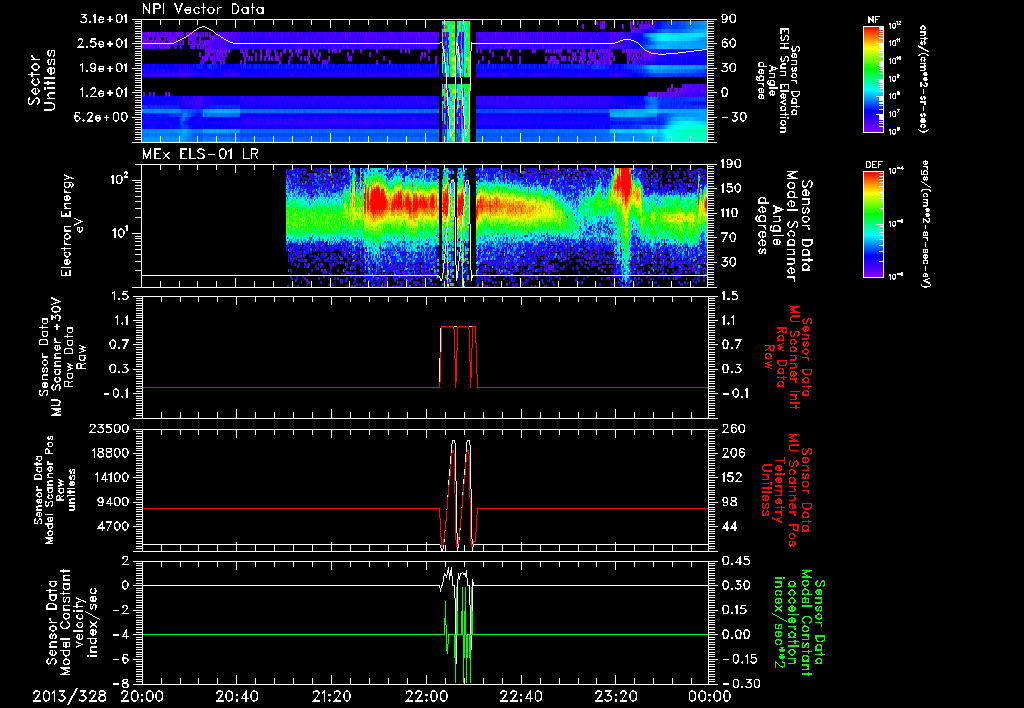Click the "1.9e+01" sector tick value
Viewport: 1024px width, 708px height.
click(x=103, y=68)
